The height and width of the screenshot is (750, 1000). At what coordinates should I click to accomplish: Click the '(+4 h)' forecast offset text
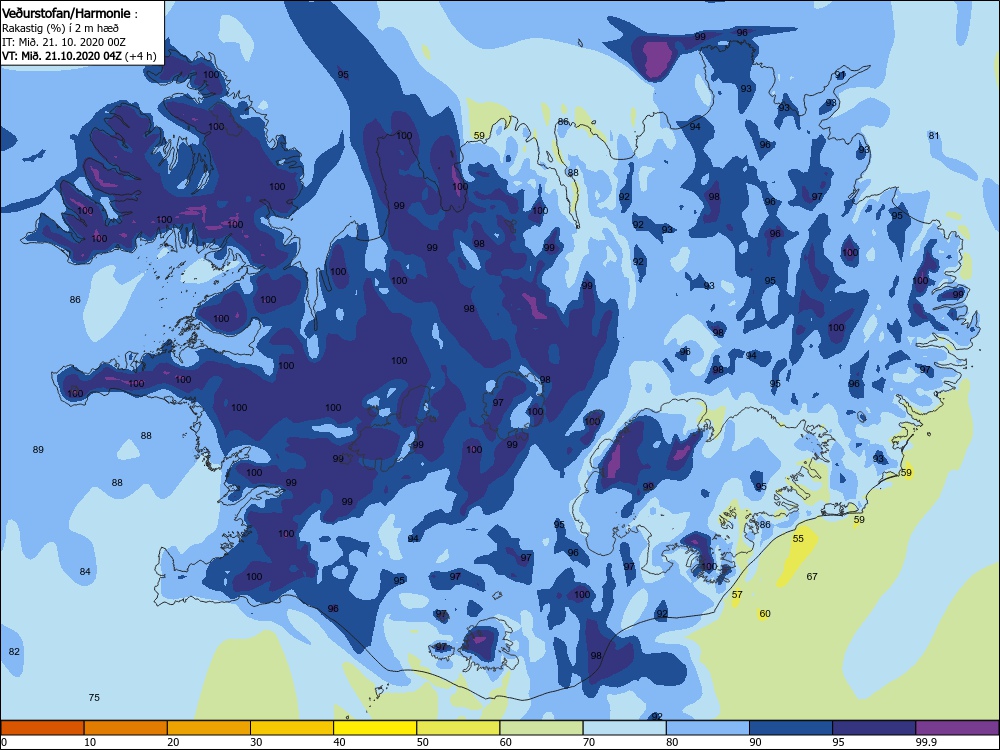click(x=140, y=56)
